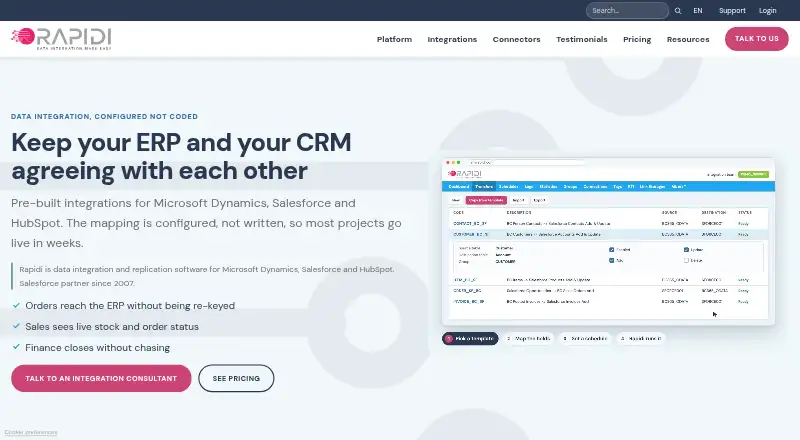Screen dimensions: 800x440
Task: Select the 'Pick a template' step pill
Action: pos(470,338)
